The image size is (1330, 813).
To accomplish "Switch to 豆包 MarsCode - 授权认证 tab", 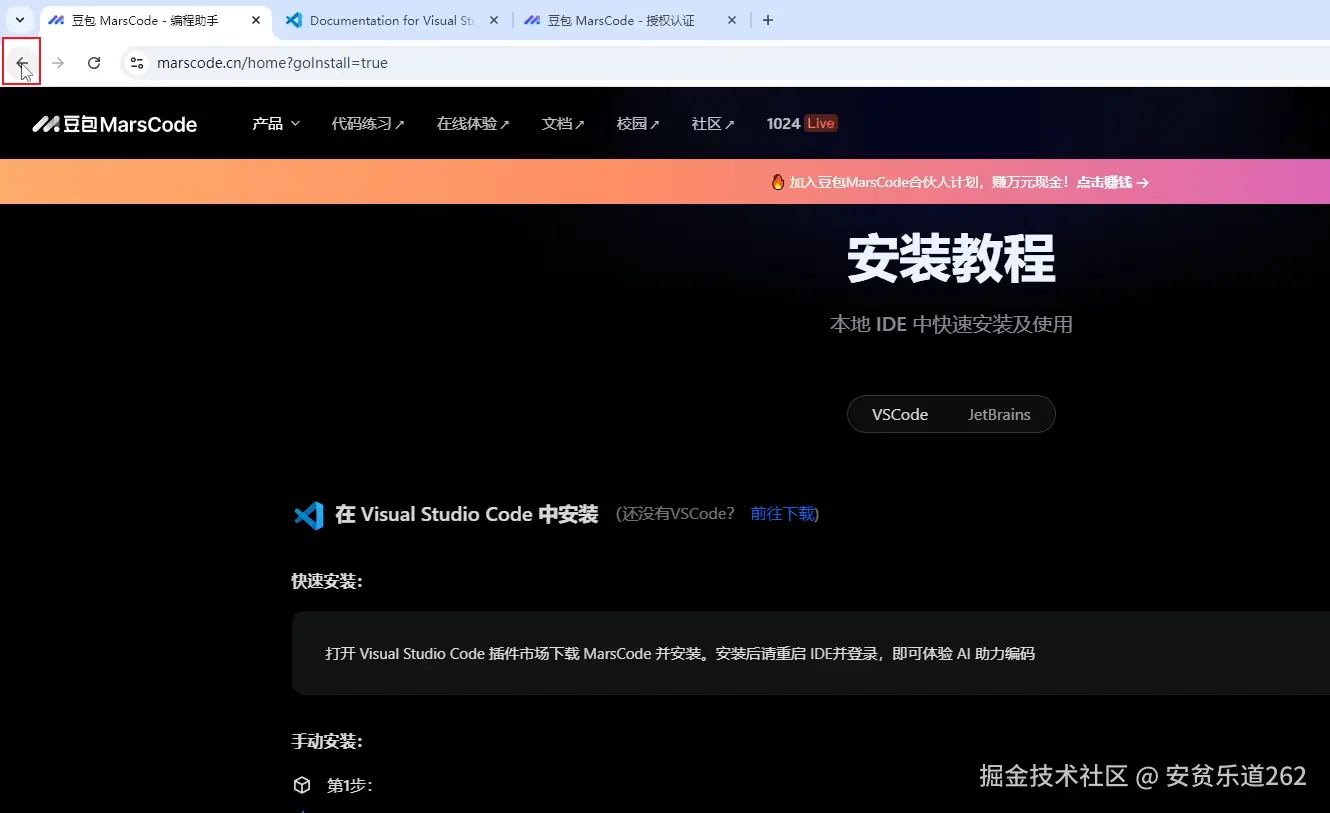I will 620,20.
